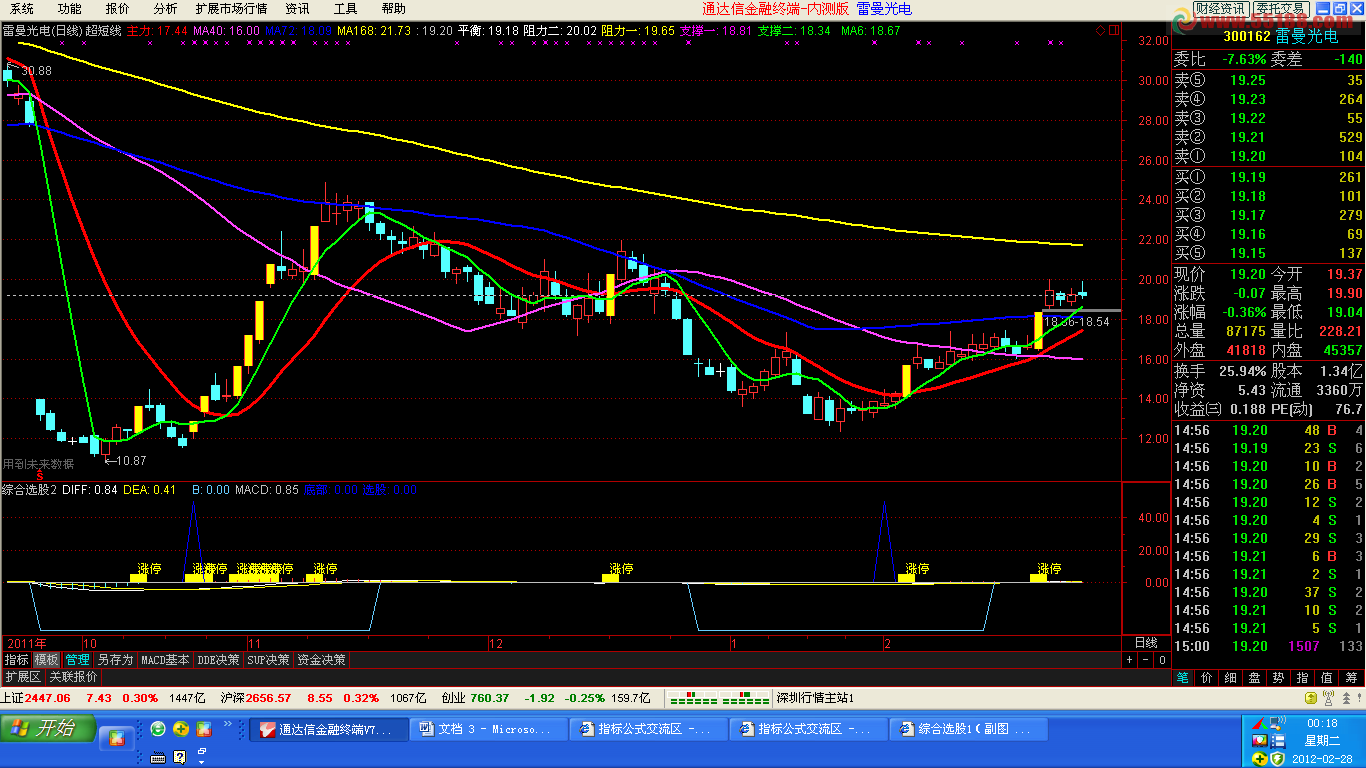Click the minus zoom button below 日线
The height and width of the screenshot is (768, 1366).
(x=1146, y=660)
